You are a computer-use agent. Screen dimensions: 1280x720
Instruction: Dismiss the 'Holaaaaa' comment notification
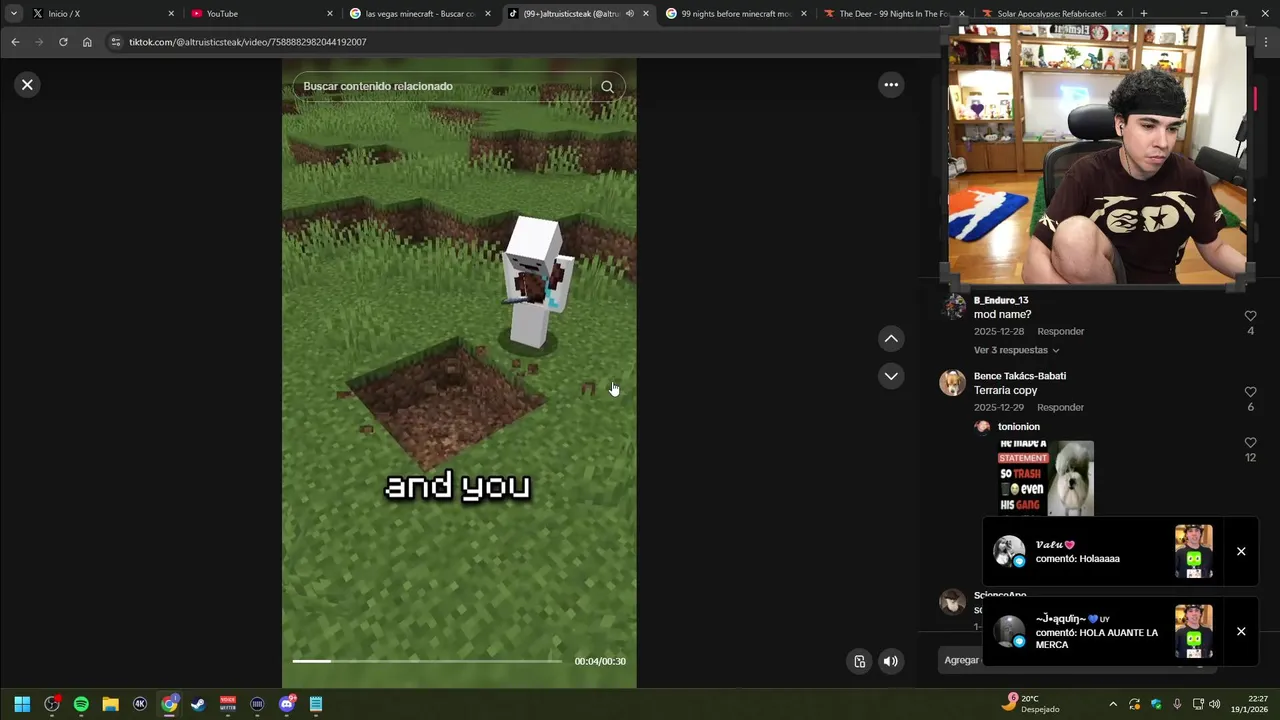tap(1241, 552)
